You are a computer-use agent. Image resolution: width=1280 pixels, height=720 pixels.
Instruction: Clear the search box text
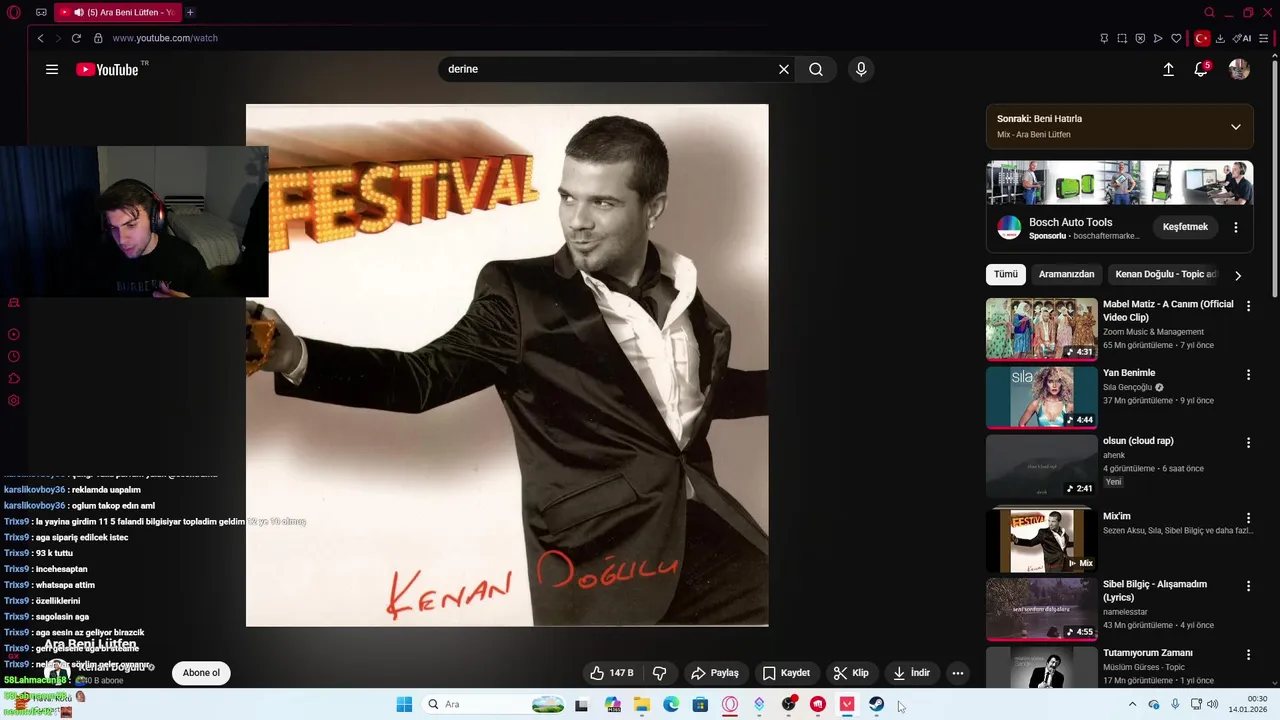point(784,69)
